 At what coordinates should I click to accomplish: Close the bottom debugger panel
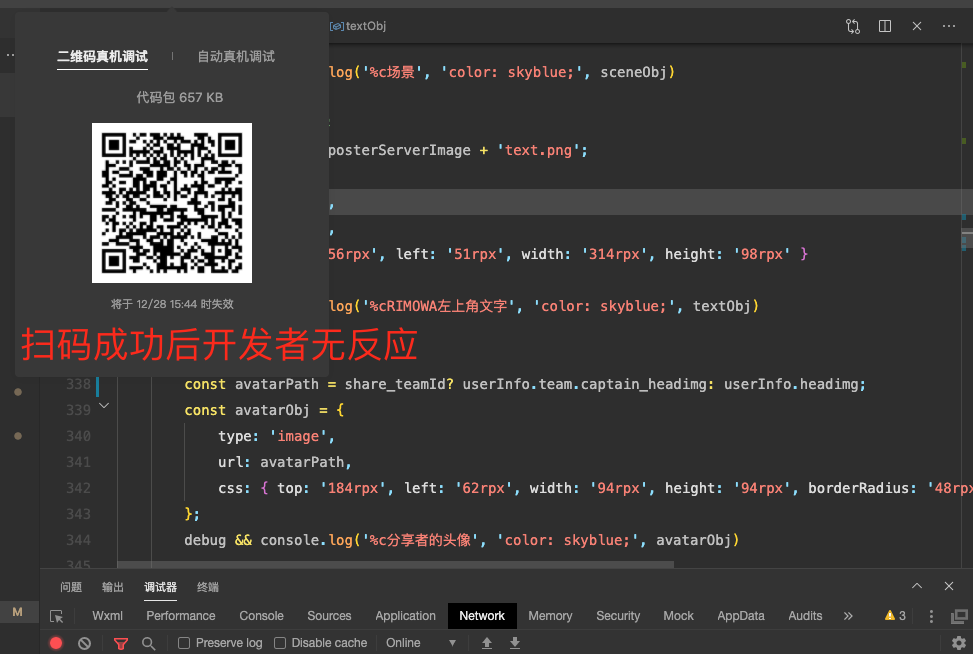[x=949, y=586]
